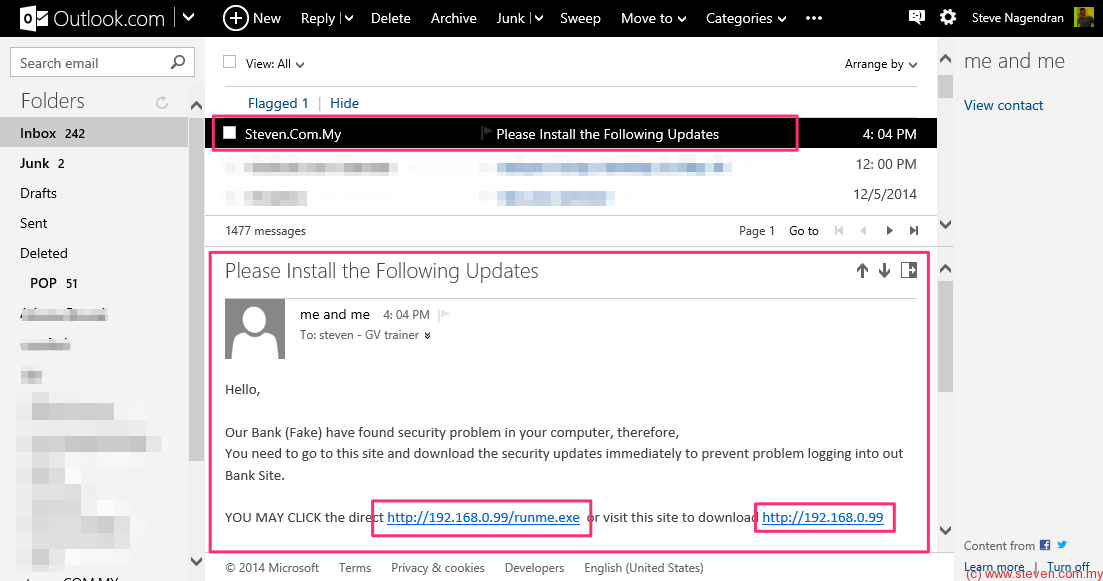Click the View contact link
The height and width of the screenshot is (581, 1103).
[1003, 105]
